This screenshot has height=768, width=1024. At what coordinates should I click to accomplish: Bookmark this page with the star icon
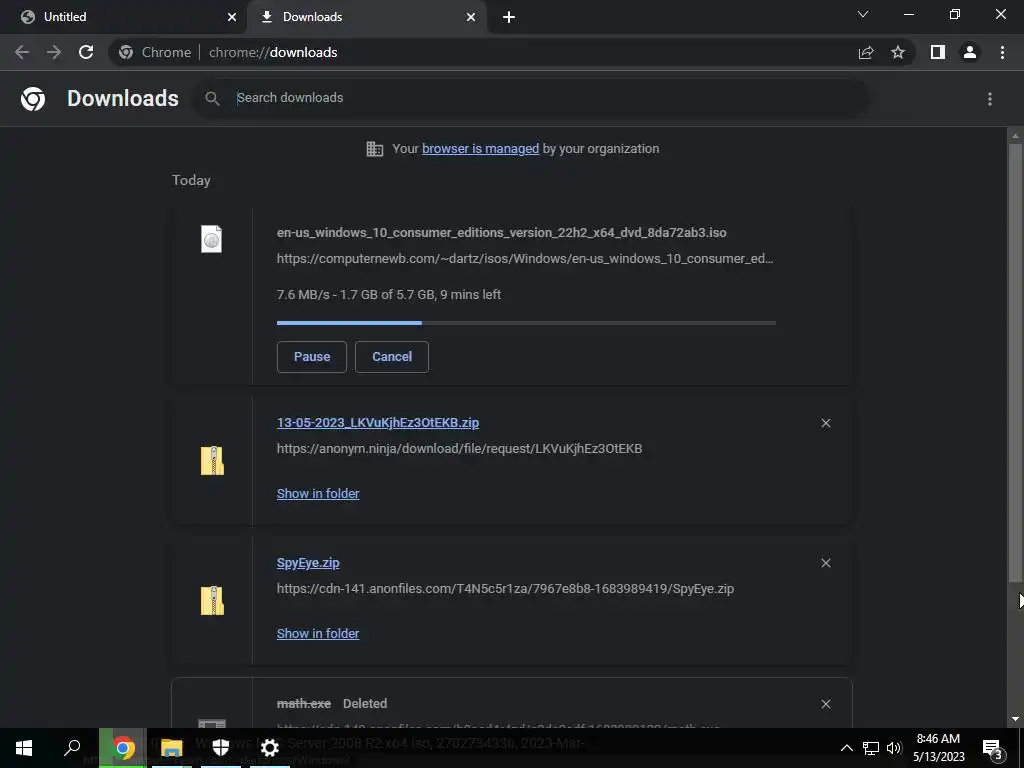pyautogui.click(x=898, y=52)
